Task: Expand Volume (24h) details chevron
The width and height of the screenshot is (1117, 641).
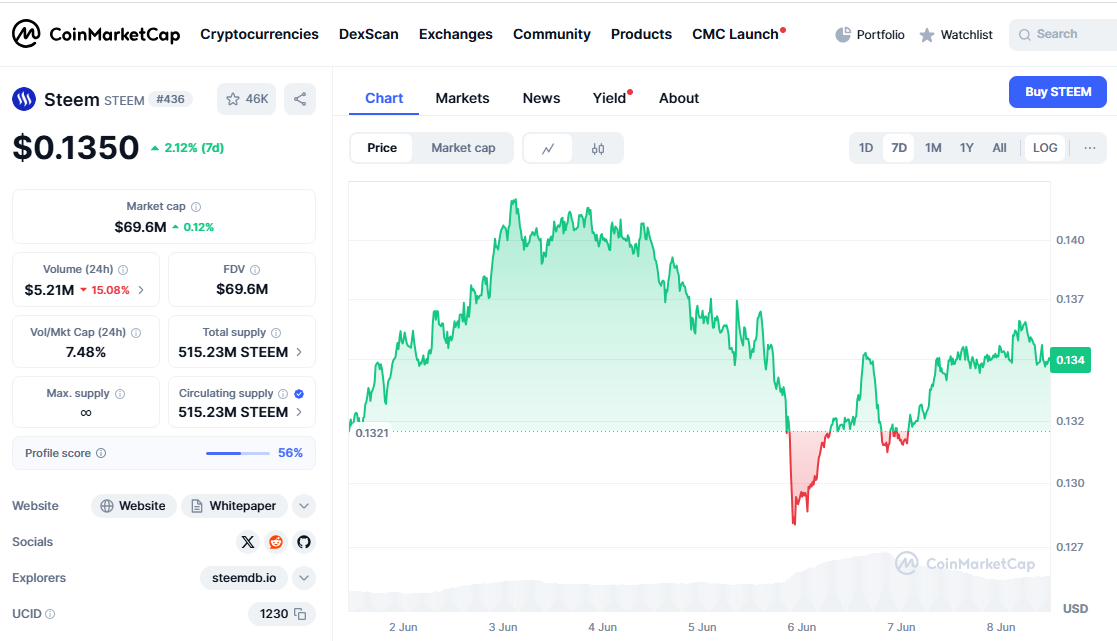Action: (141, 290)
